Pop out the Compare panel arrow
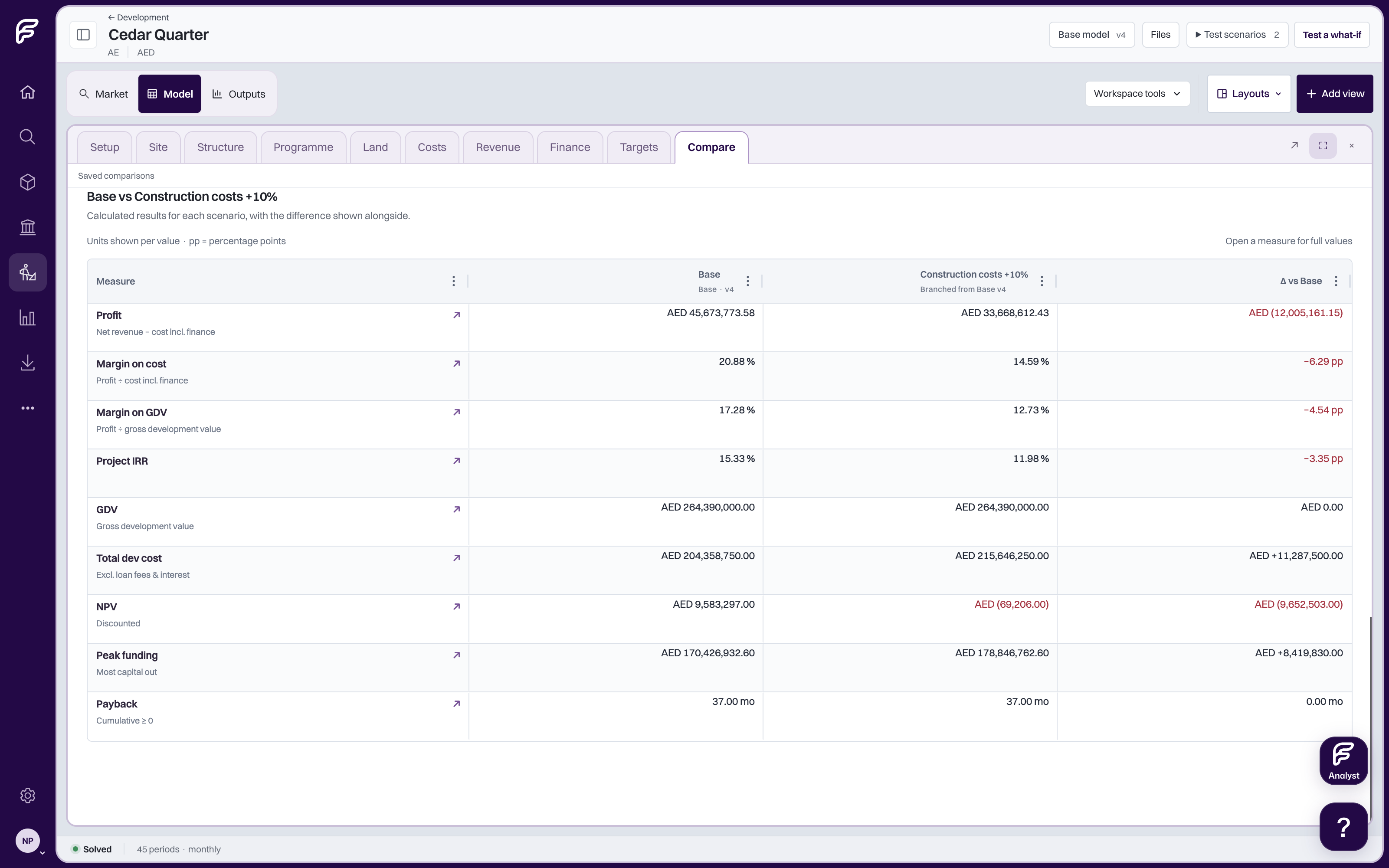Image resolution: width=1389 pixels, height=868 pixels. coord(1294,145)
